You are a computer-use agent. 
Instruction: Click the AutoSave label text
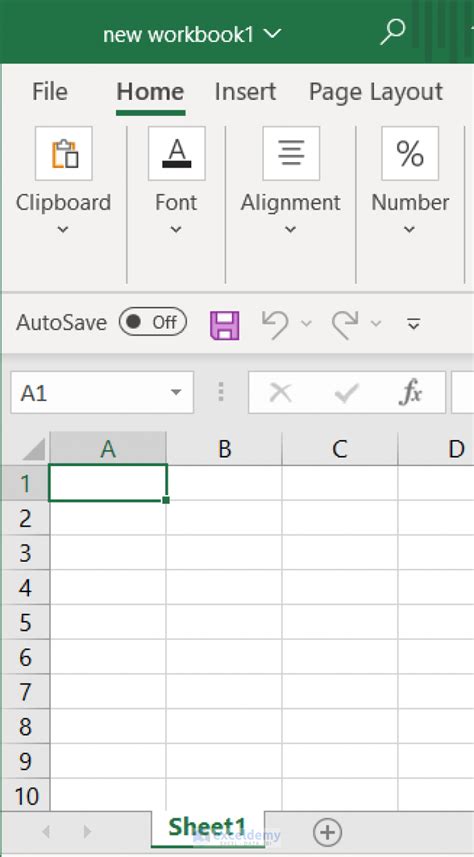pos(61,322)
